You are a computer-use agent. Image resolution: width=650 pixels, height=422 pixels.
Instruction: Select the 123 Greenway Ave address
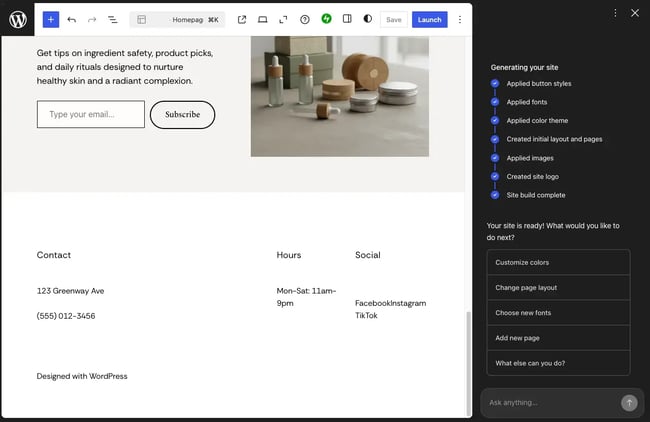pyautogui.click(x=70, y=291)
